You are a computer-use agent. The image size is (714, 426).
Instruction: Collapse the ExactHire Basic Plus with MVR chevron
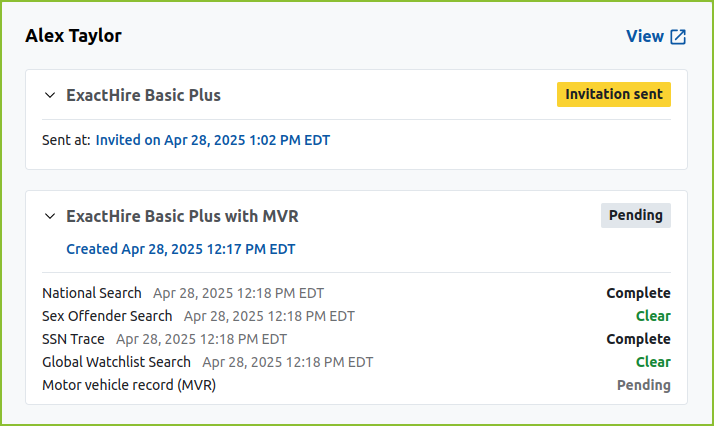(50, 216)
